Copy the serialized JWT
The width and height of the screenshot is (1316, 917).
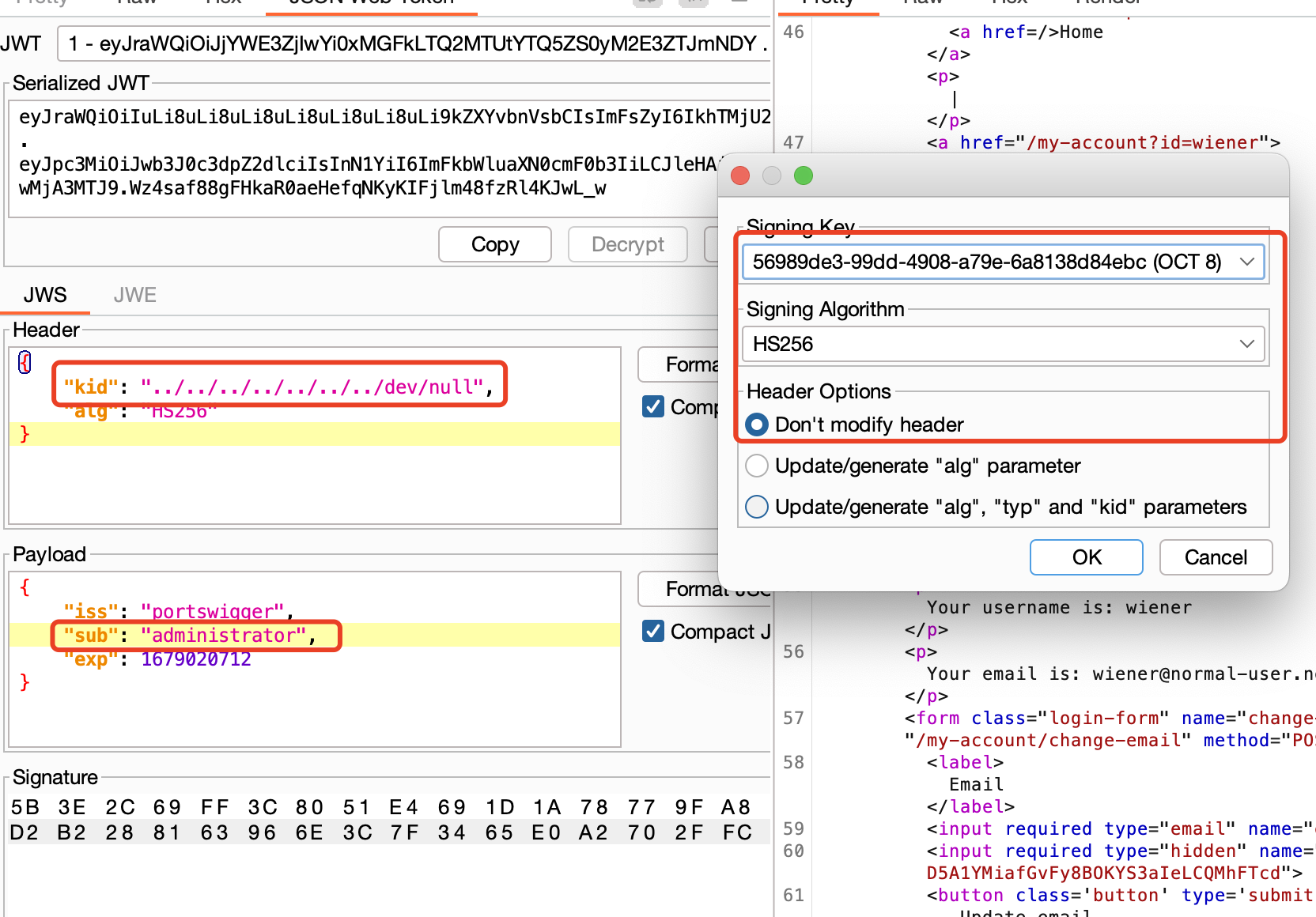click(x=495, y=244)
